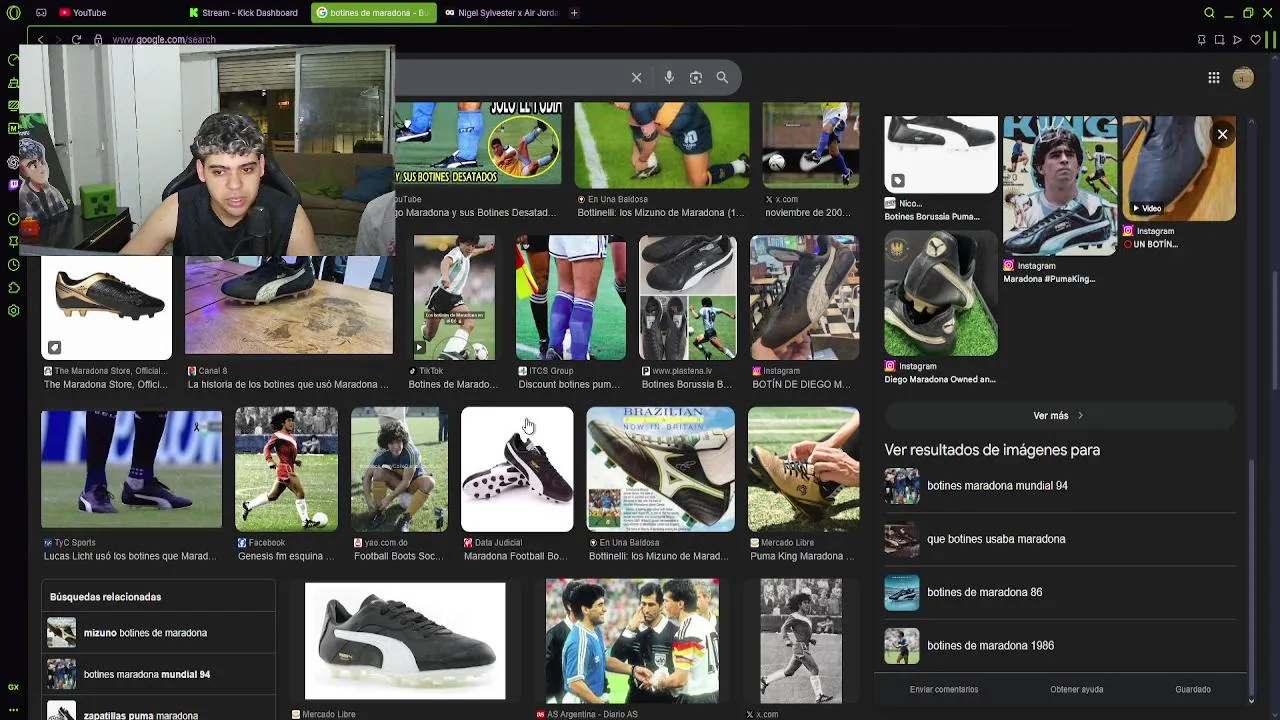
Task: Open En Una Baldosa Brazilian Mizuno thumbnail
Action: [660, 469]
